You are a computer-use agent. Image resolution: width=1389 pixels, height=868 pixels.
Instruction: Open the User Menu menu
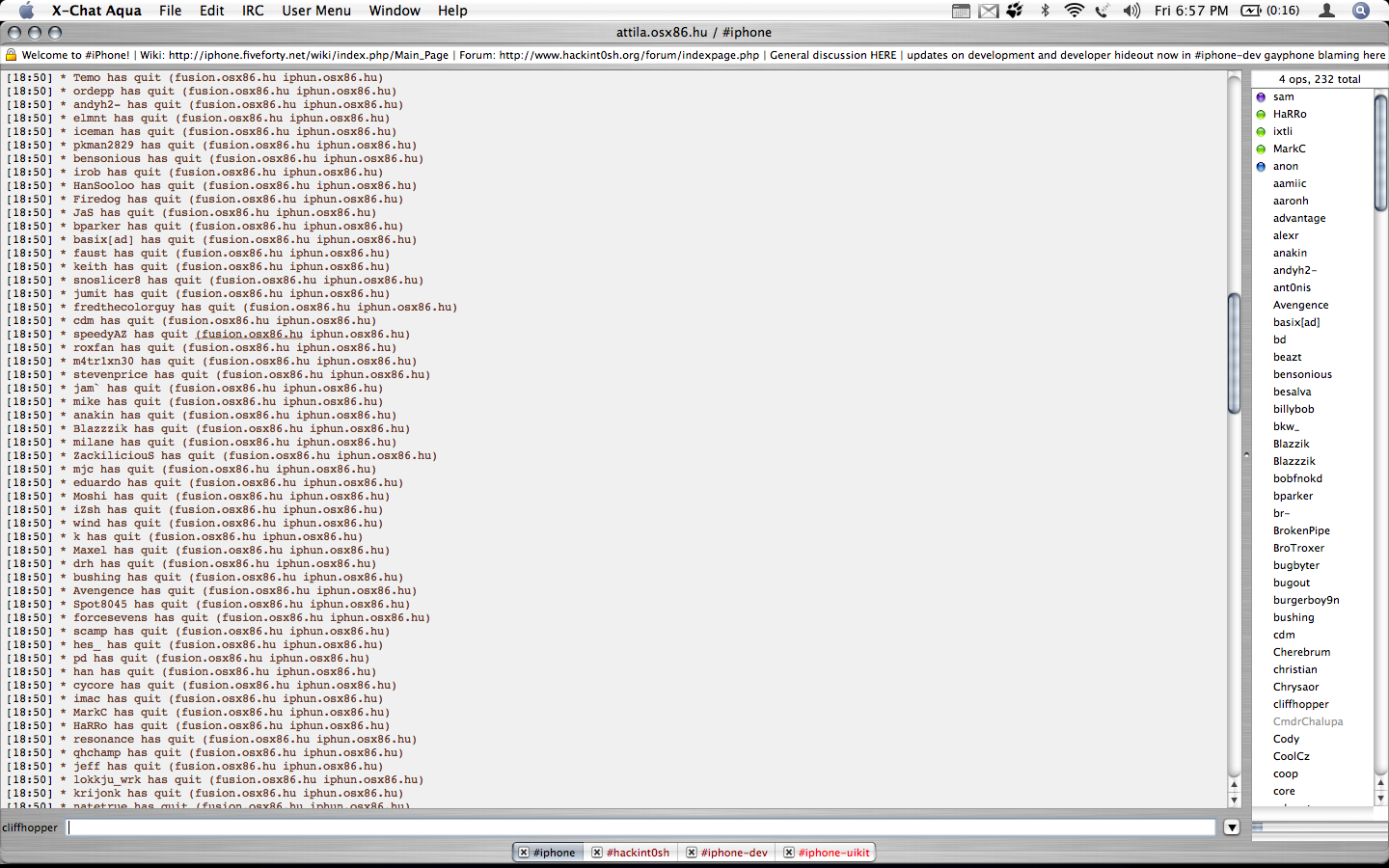point(316,11)
